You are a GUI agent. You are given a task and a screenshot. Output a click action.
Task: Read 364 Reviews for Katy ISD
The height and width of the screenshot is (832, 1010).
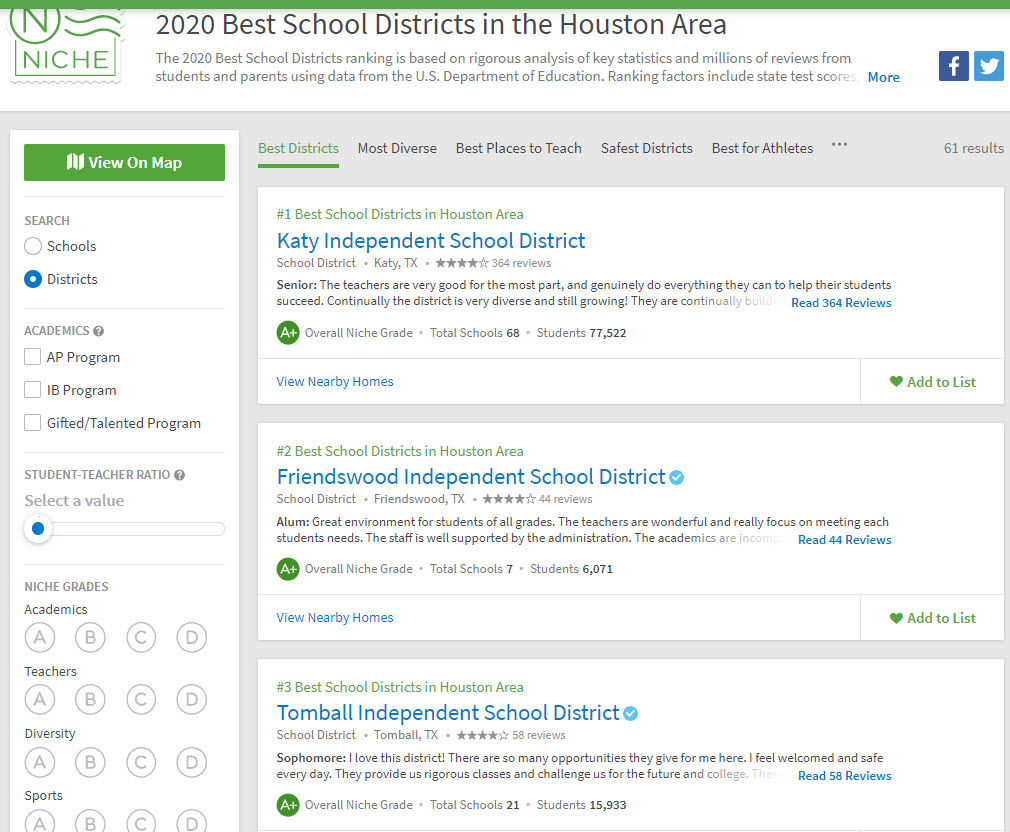(x=841, y=303)
